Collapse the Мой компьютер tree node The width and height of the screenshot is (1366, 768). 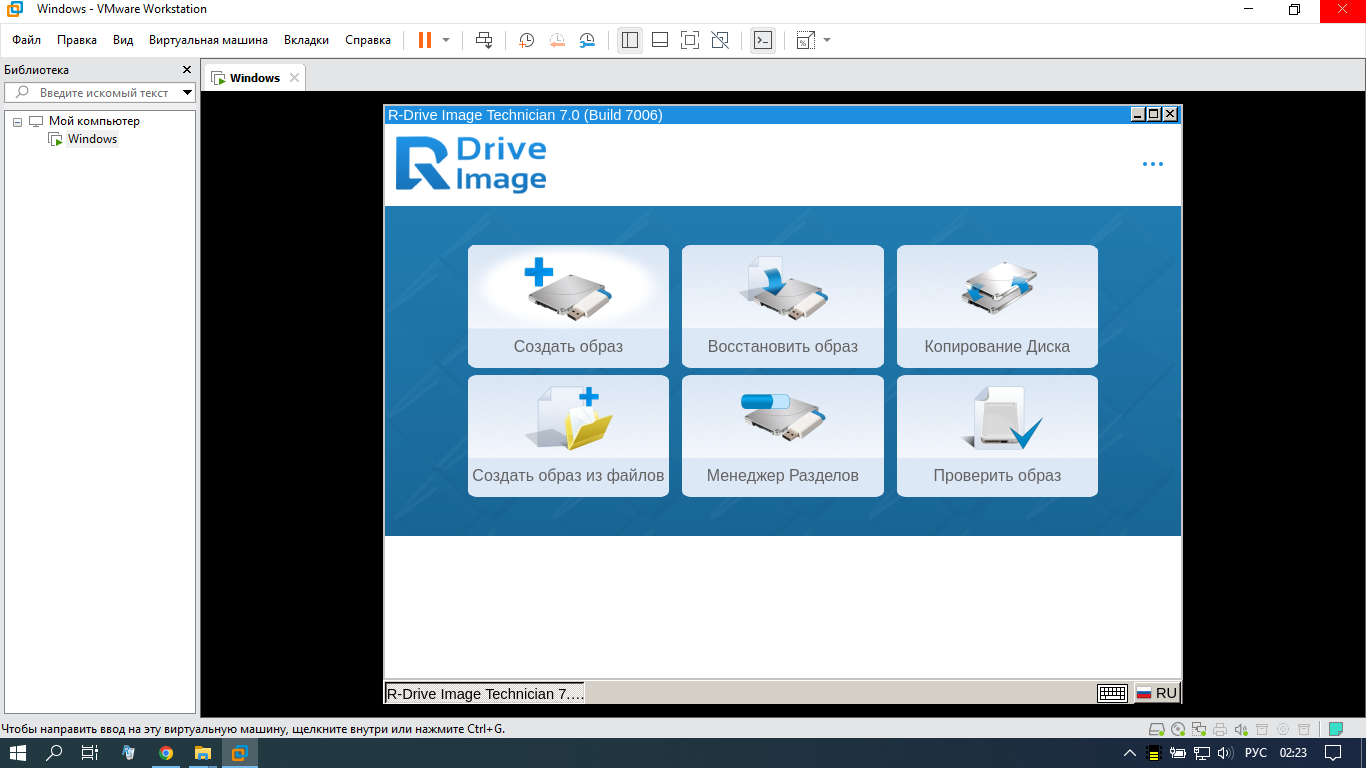click(17, 121)
